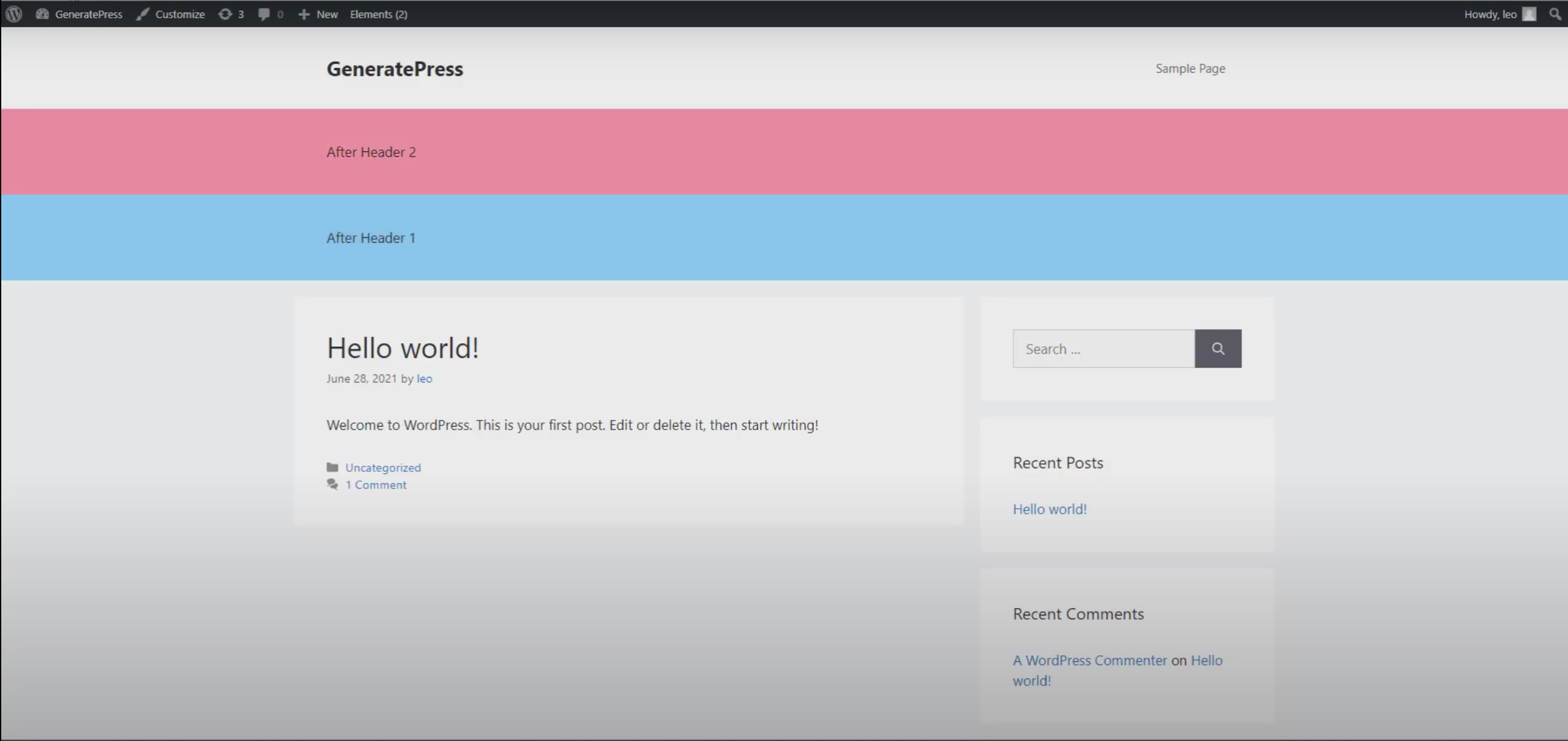The height and width of the screenshot is (741, 1568).
Task: Click Hello world! under Recent Posts
Action: (1049, 509)
